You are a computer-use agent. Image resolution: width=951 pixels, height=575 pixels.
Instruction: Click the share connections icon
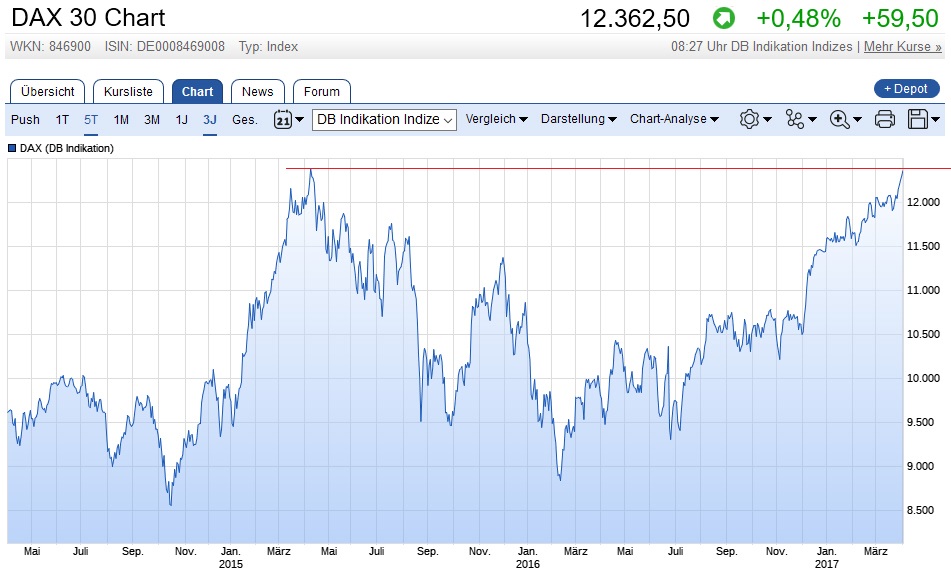pyautogui.click(x=796, y=120)
